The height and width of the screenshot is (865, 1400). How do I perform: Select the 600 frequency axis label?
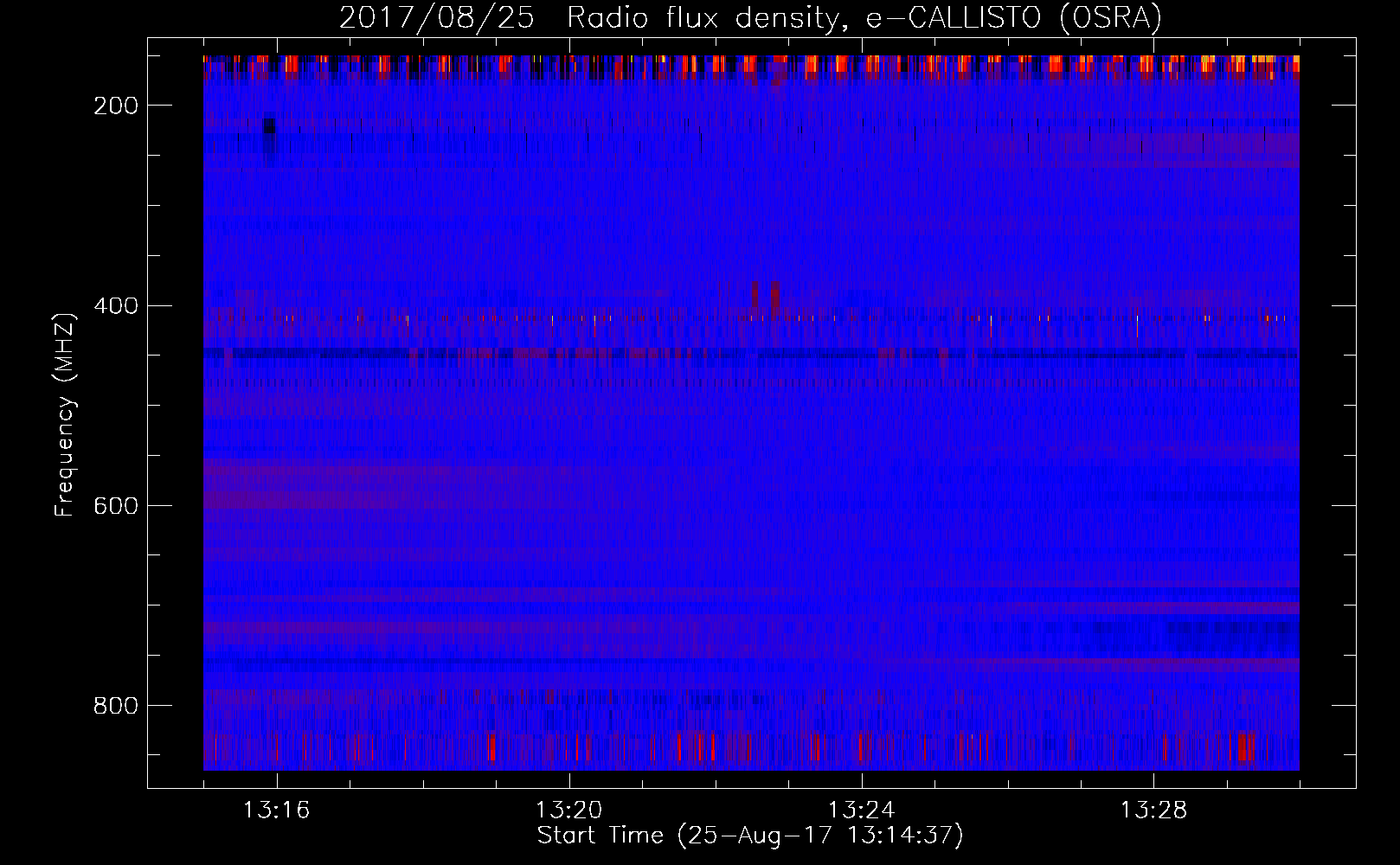[x=116, y=506]
